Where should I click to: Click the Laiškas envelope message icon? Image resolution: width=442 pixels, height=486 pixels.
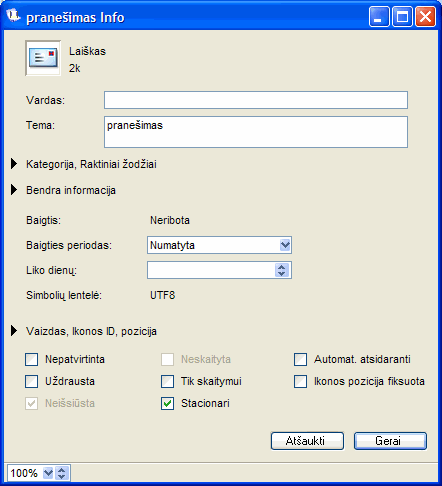tap(43, 58)
